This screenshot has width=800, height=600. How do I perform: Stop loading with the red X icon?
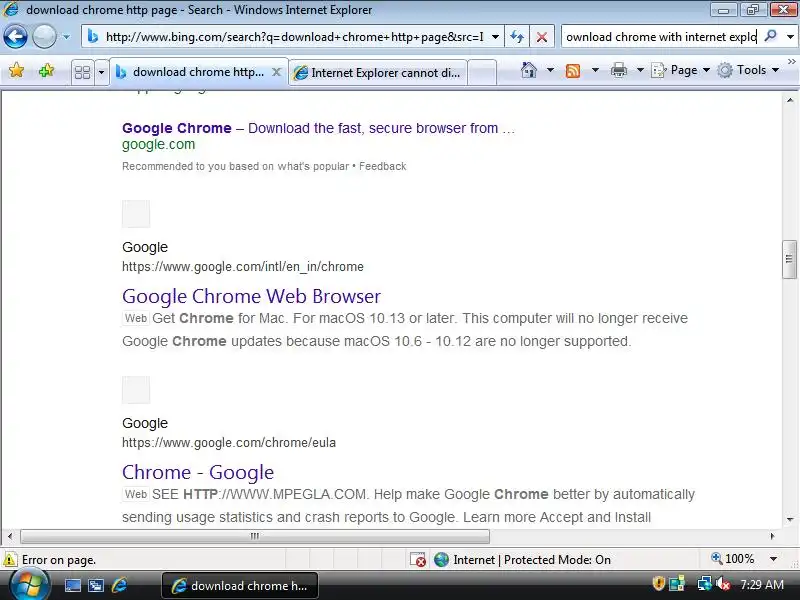(x=542, y=37)
